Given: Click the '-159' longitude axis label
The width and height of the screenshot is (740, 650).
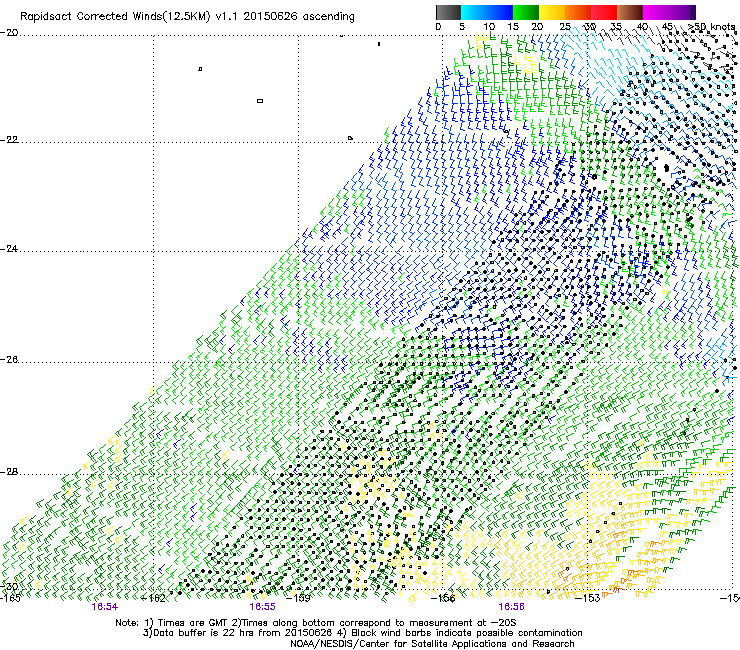Looking at the screenshot, I should (299, 598).
